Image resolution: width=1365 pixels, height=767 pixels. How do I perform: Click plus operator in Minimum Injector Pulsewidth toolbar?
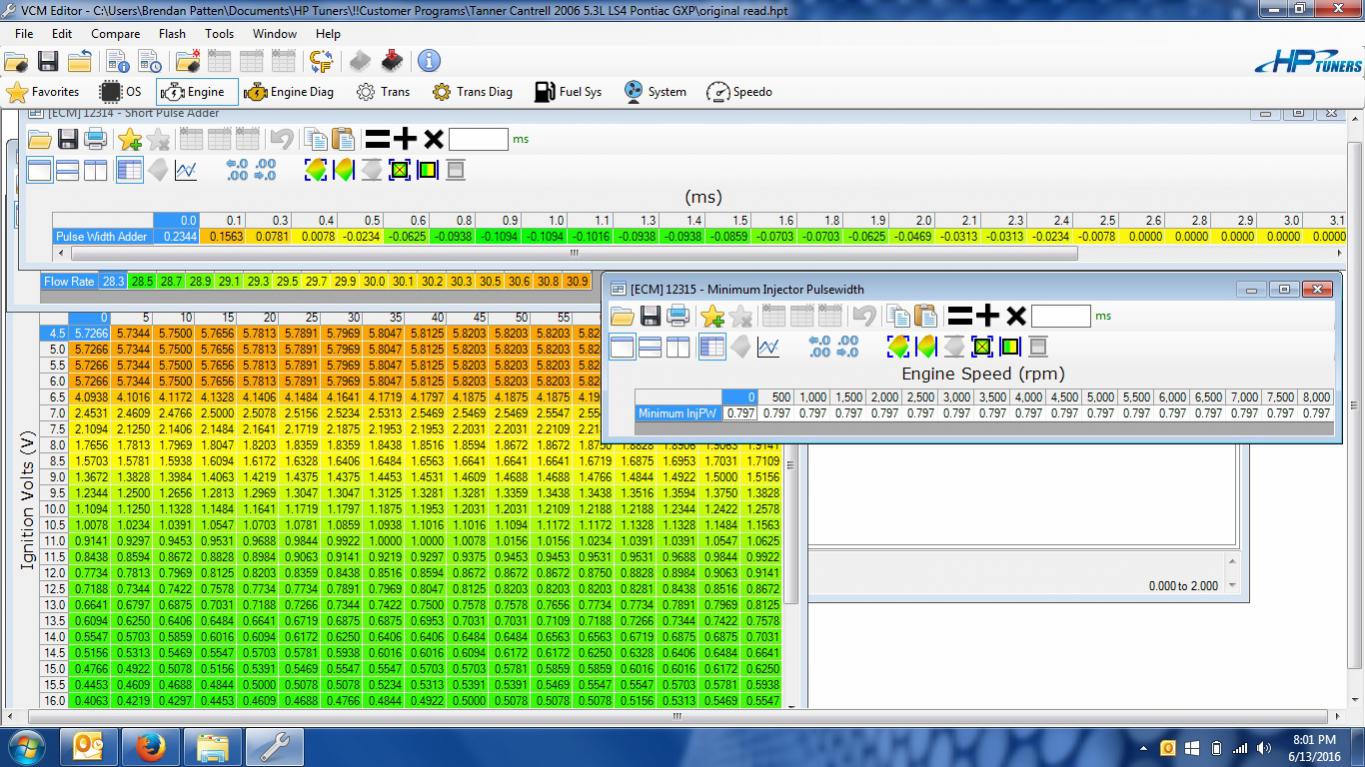(988, 316)
